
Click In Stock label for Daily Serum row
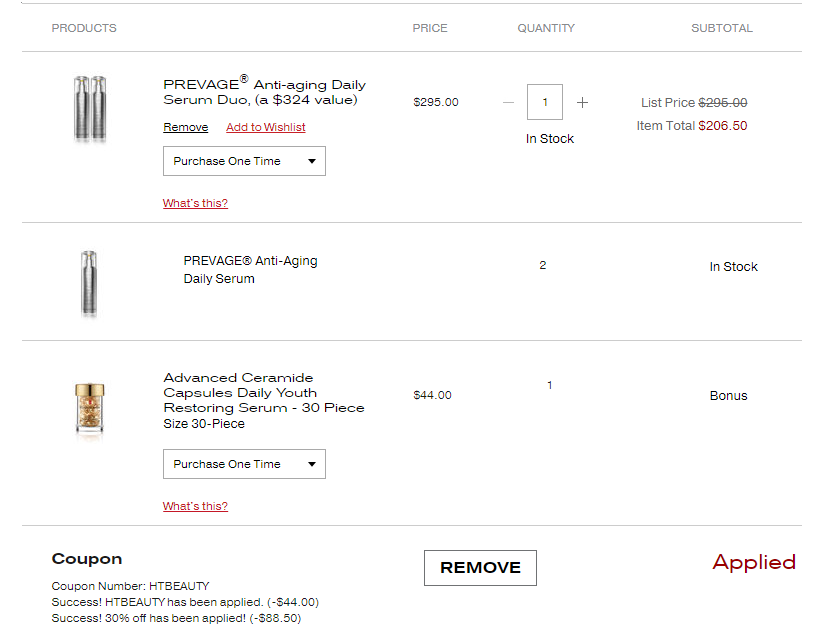click(x=733, y=267)
